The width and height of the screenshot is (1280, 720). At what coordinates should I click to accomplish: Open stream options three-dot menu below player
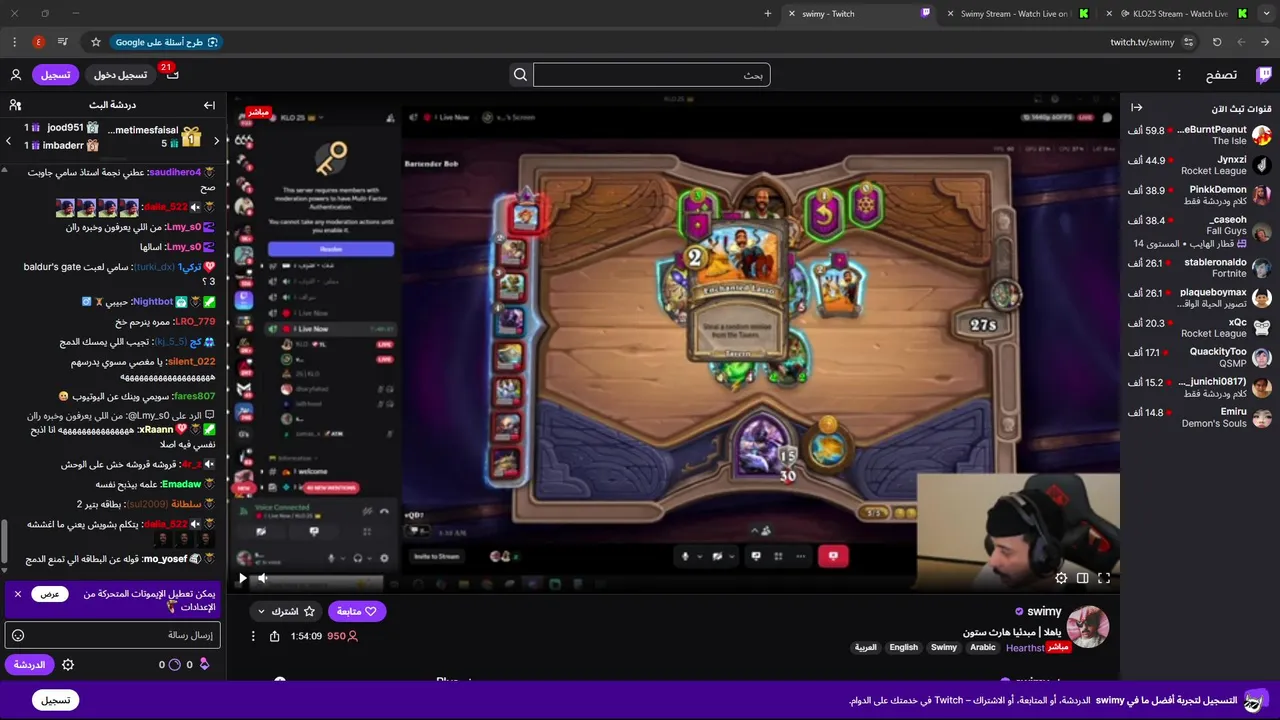pos(253,636)
